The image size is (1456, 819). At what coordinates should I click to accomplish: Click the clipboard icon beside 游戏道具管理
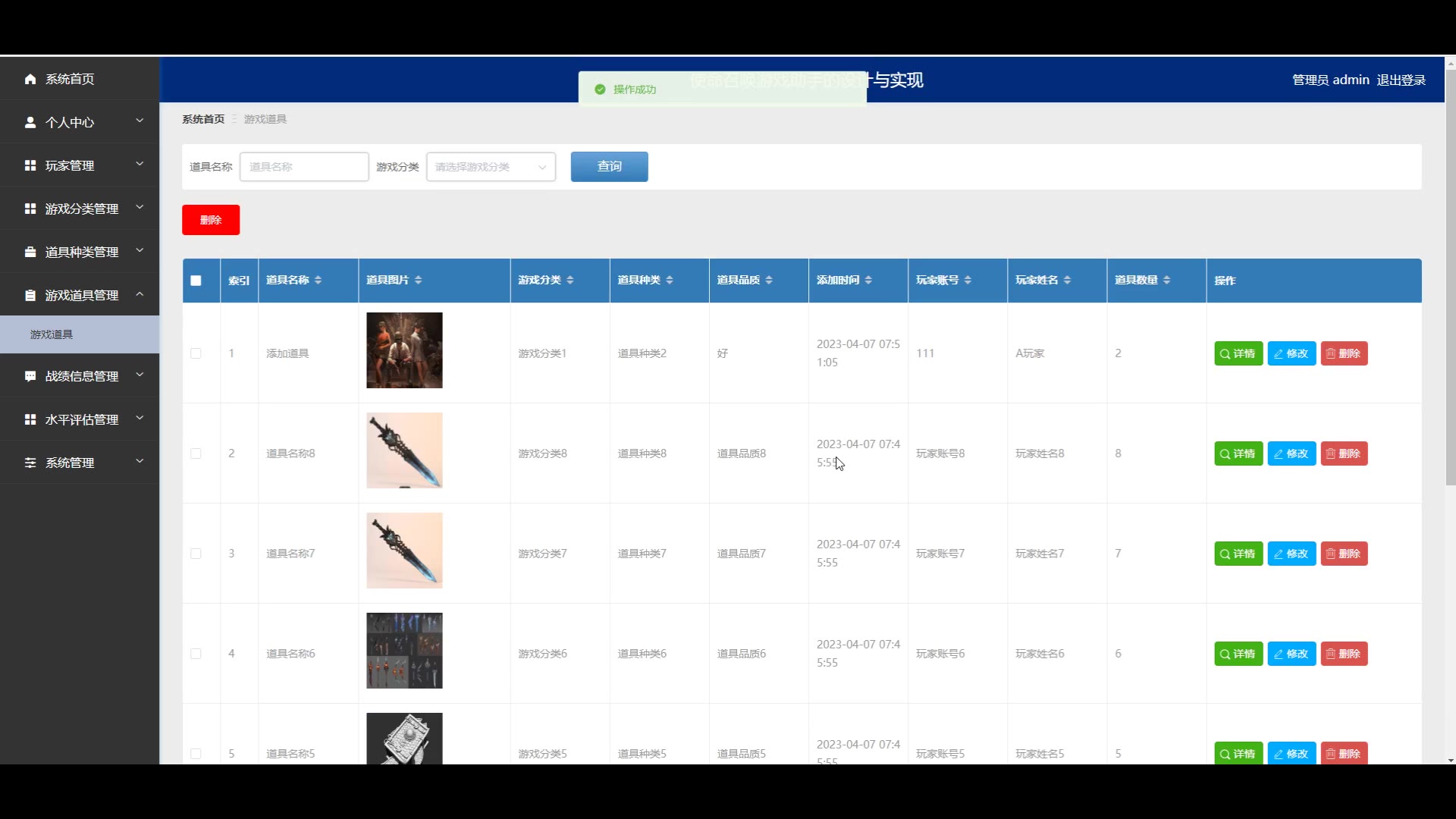(30, 295)
